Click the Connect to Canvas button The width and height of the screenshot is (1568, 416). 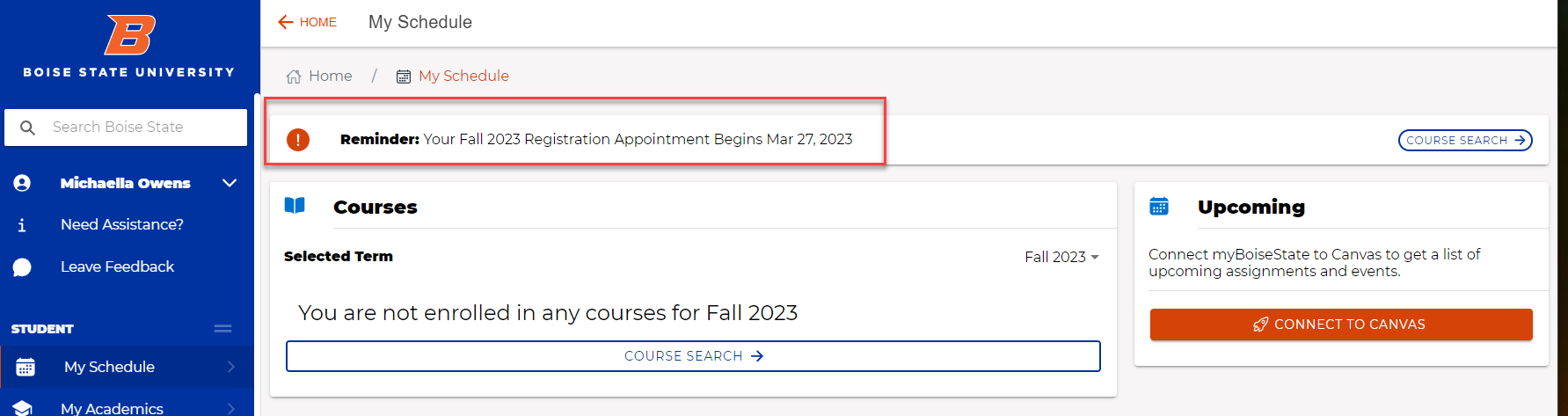1341,325
